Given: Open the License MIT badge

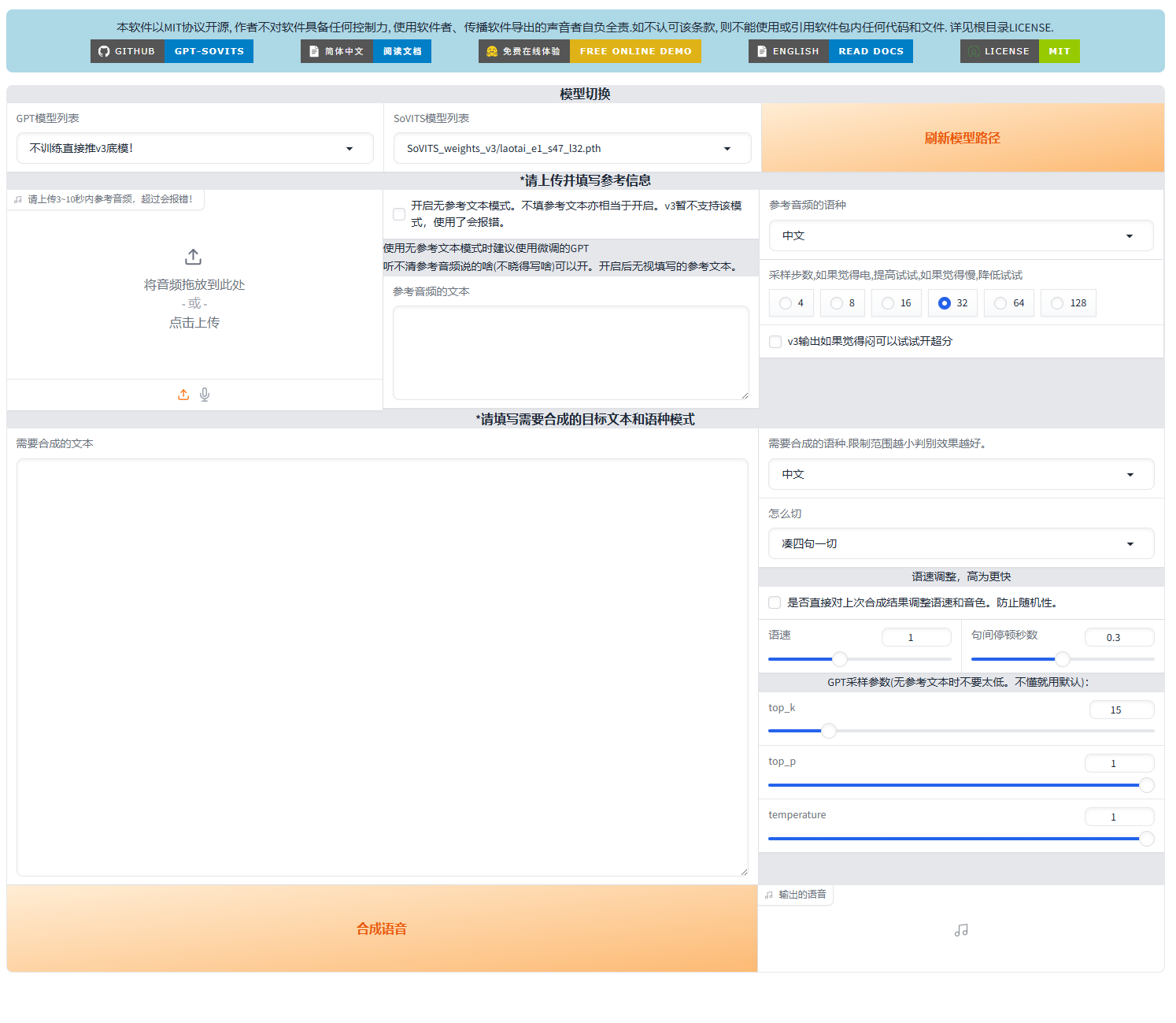Looking at the screenshot, I should click(1019, 51).
